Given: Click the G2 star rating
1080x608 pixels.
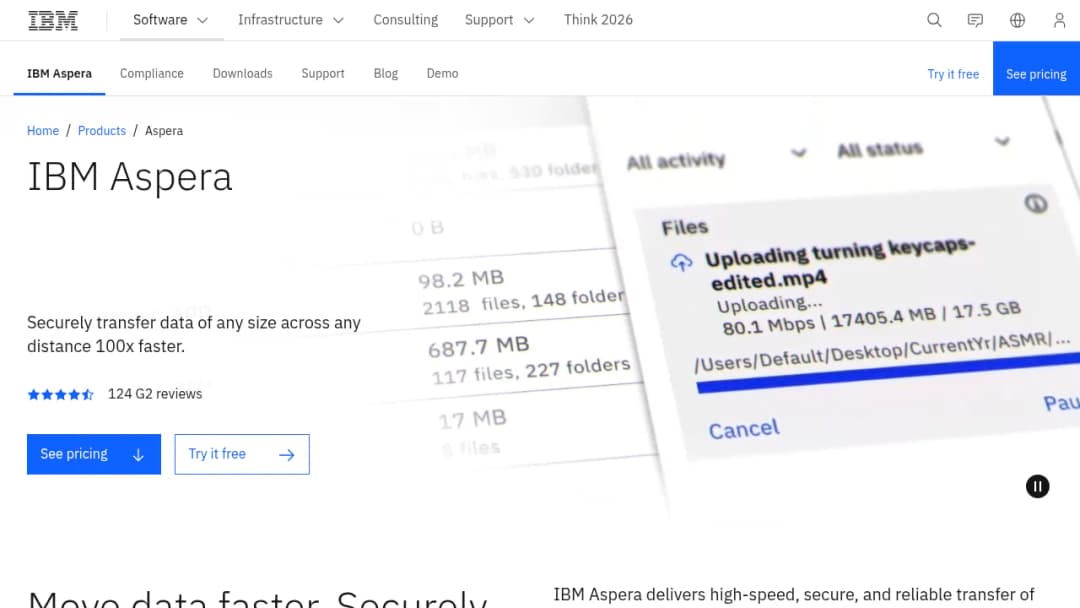Looking at the screenshot, I should 60,395.
